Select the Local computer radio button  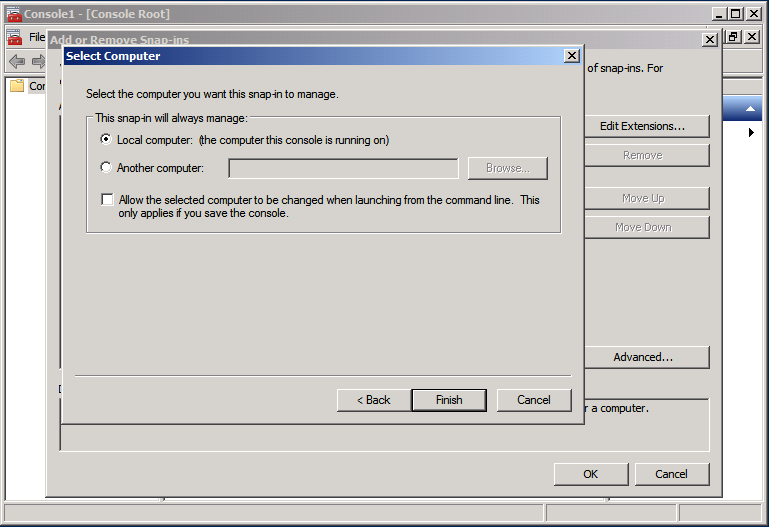106,140
